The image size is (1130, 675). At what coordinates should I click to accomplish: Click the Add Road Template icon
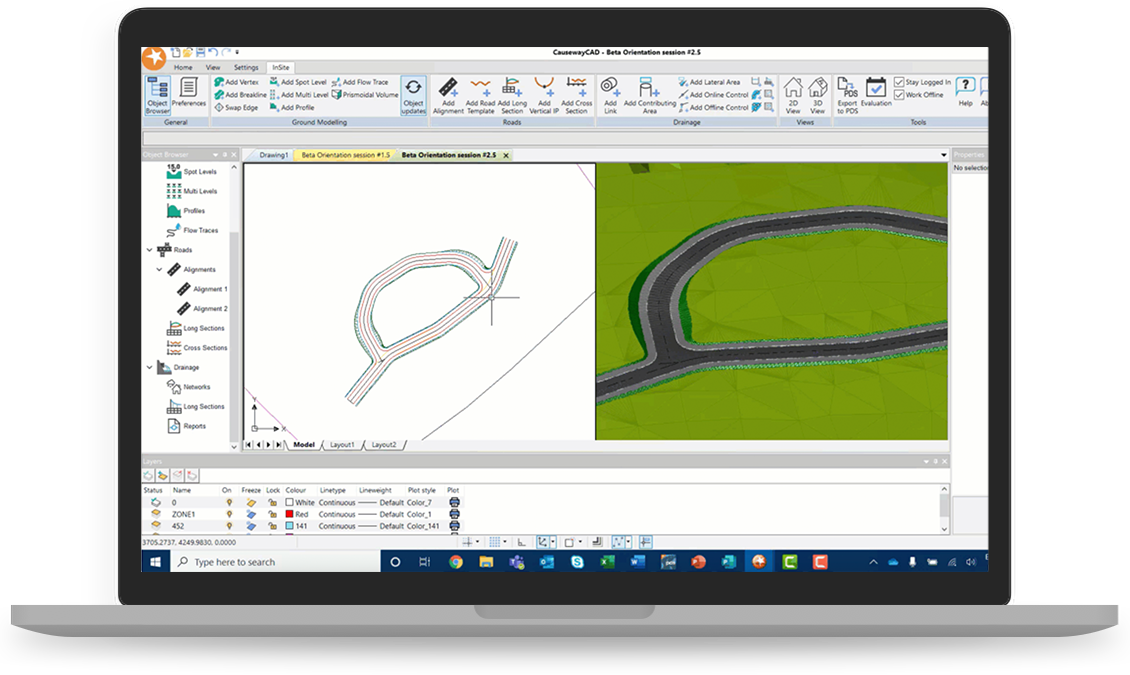(480, 93)
